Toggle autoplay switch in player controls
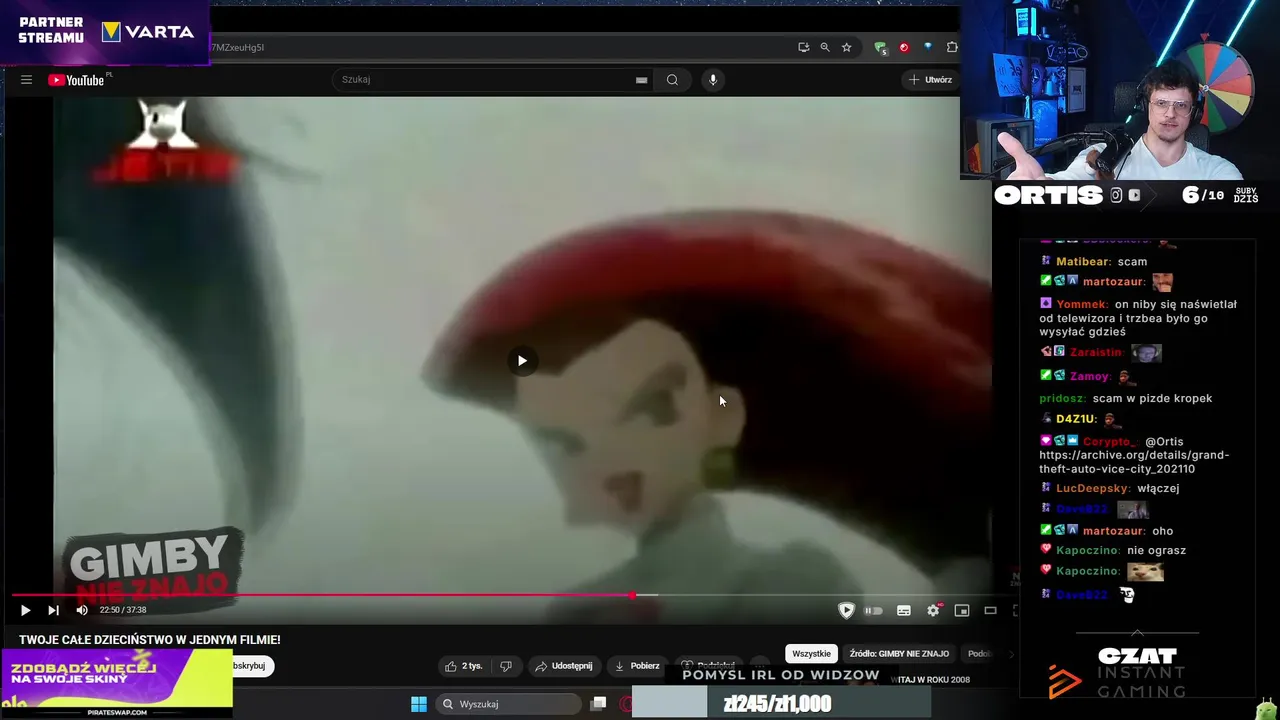The height and width of the screenshot is (720, 1280). coord(873,610)
